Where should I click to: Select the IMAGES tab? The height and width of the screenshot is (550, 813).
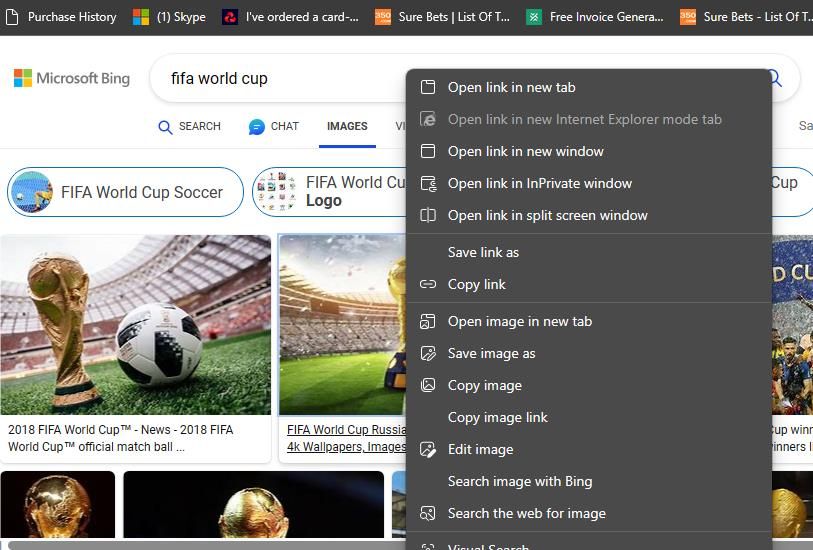pyautogui.click(x=347, y=126)
